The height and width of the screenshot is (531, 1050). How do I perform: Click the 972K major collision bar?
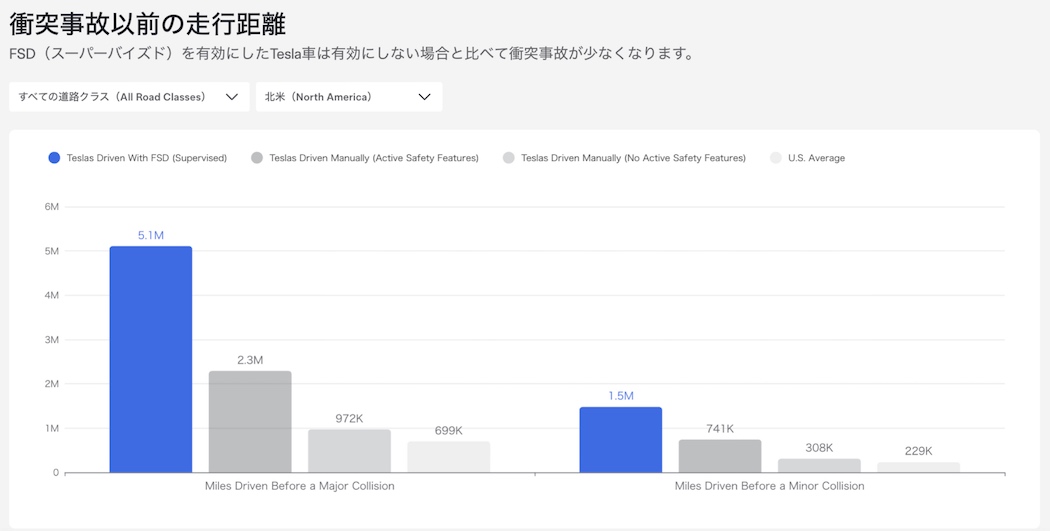349,450
